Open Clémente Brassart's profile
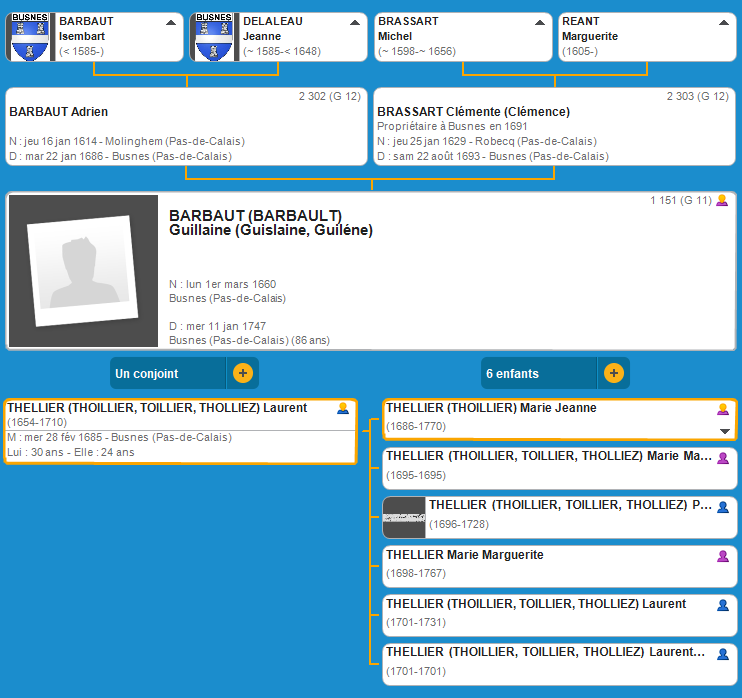This screenshot has height=698, width=742. 473,112
